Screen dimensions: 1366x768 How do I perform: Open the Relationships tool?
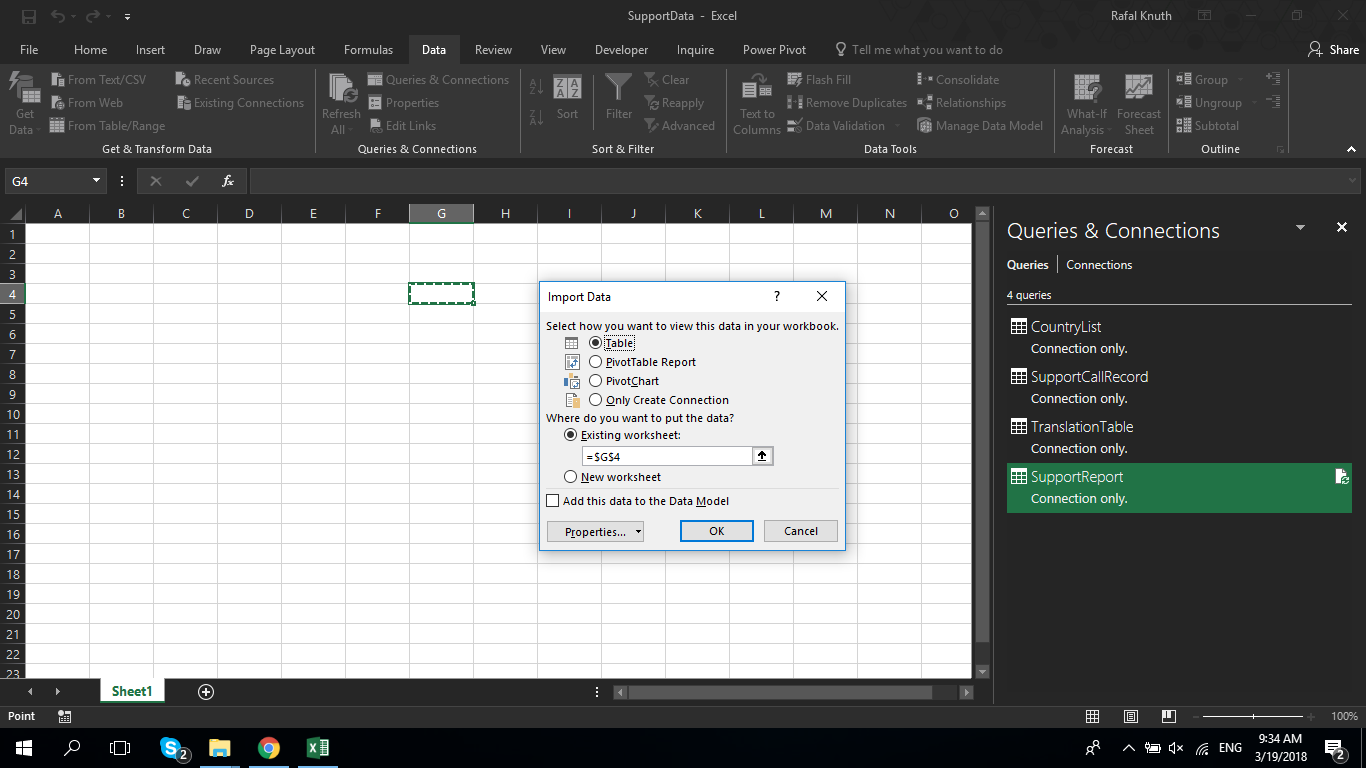coord(962,102)
